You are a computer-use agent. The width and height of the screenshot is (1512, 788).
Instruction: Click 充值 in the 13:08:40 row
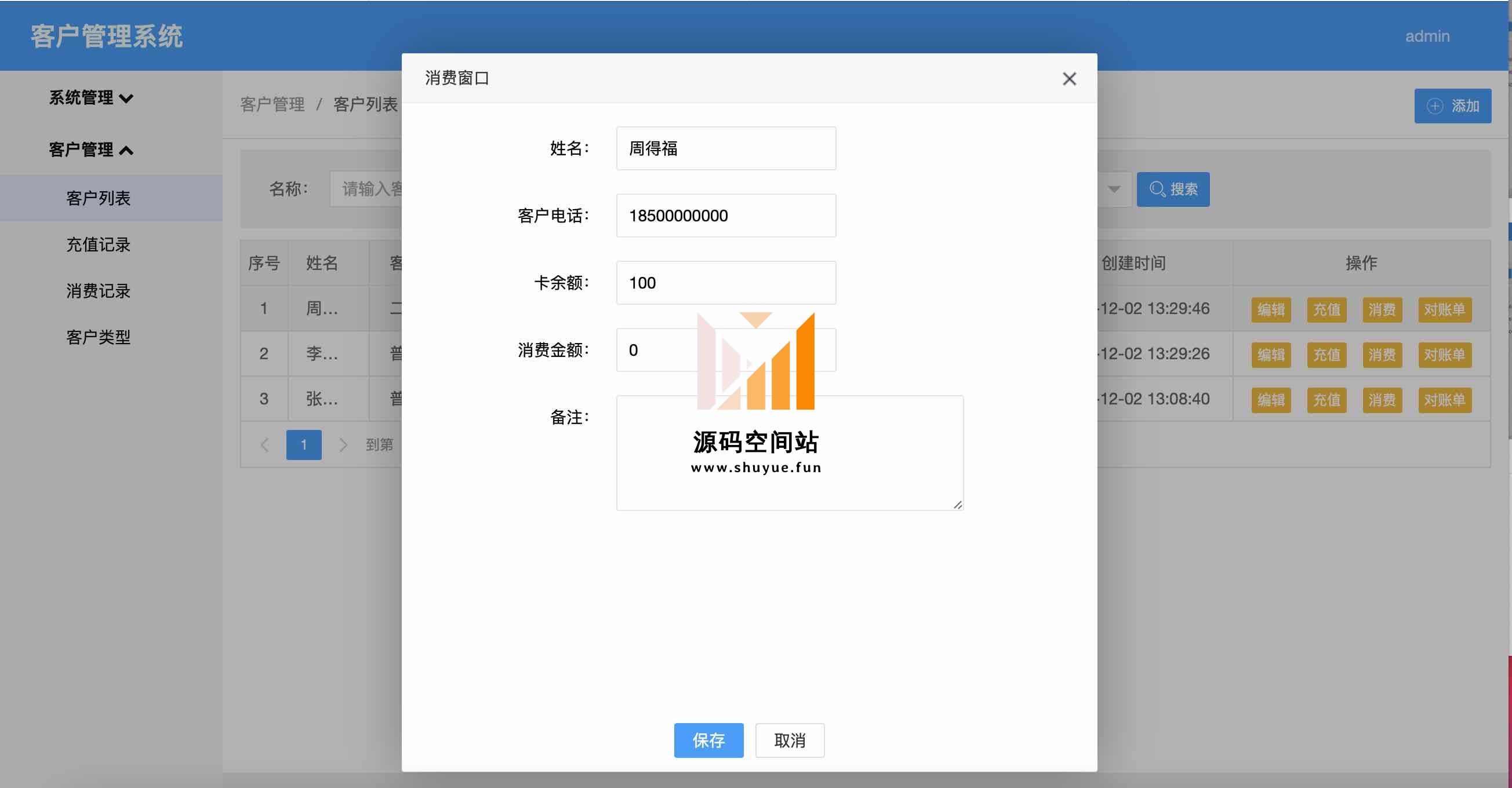pos(1326,400)
